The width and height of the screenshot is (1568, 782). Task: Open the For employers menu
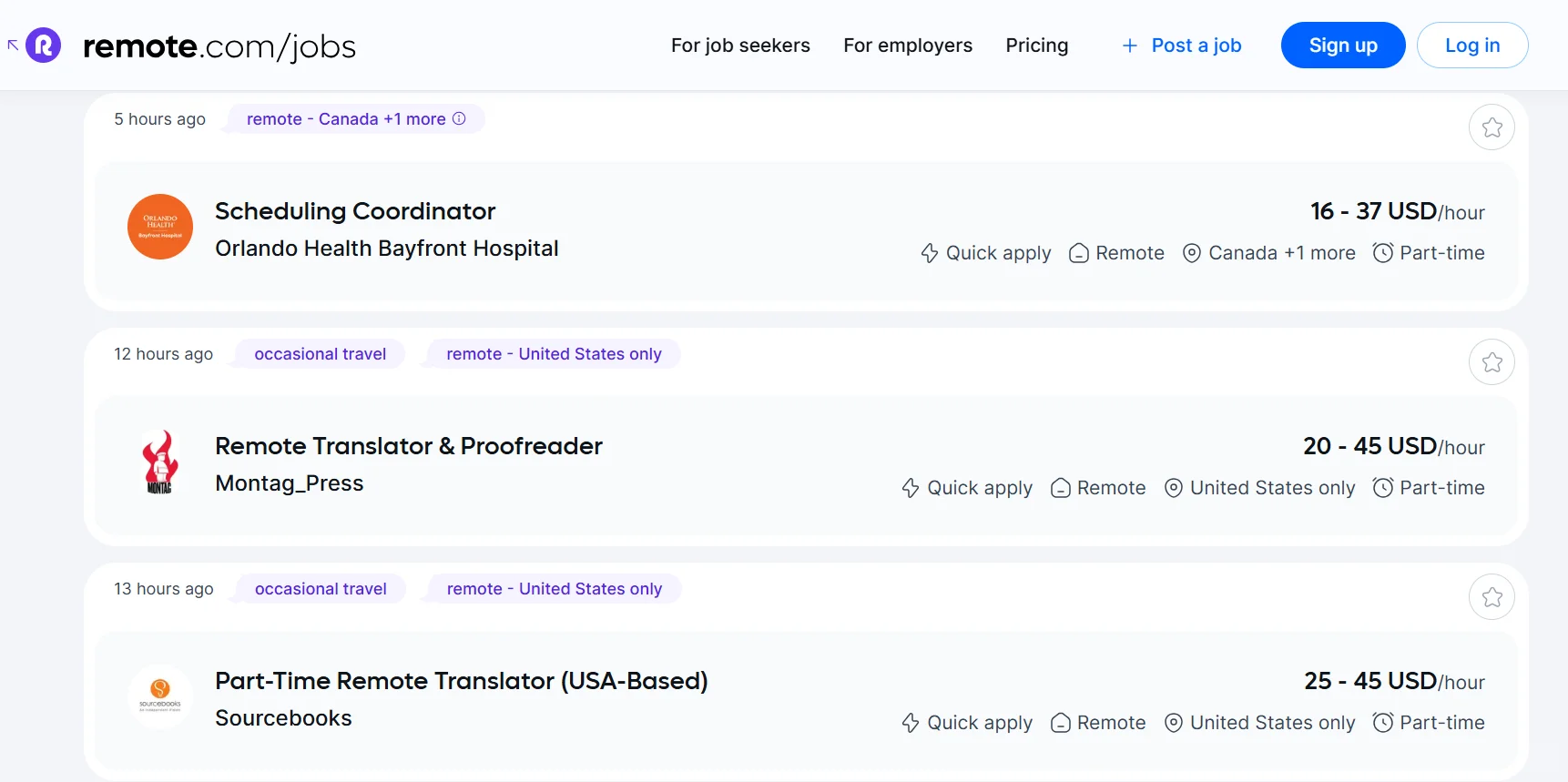(908, 46)
